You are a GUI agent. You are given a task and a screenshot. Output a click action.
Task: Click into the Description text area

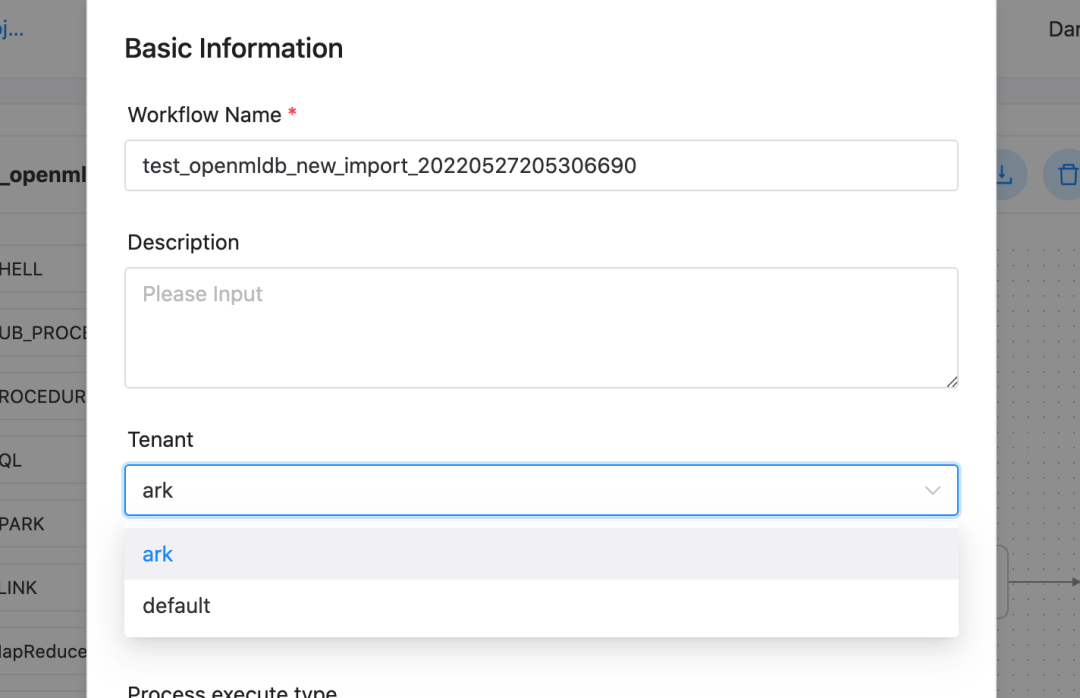click(x=541, y=328)
